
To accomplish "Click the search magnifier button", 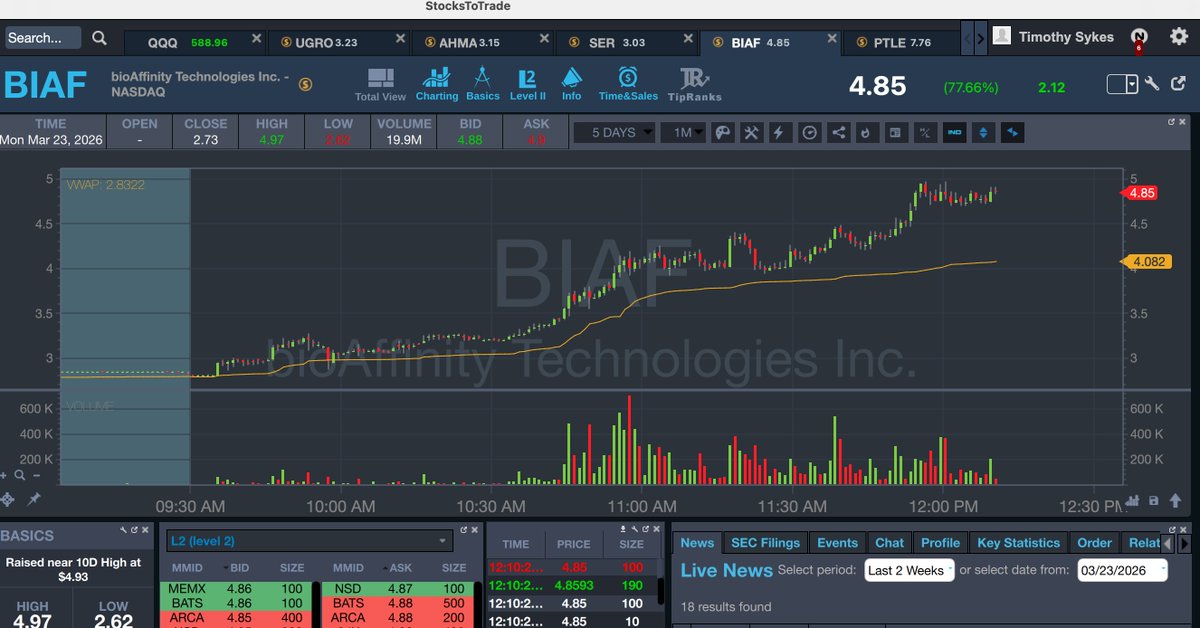I will pyautogui.click(x=98, y=37).
